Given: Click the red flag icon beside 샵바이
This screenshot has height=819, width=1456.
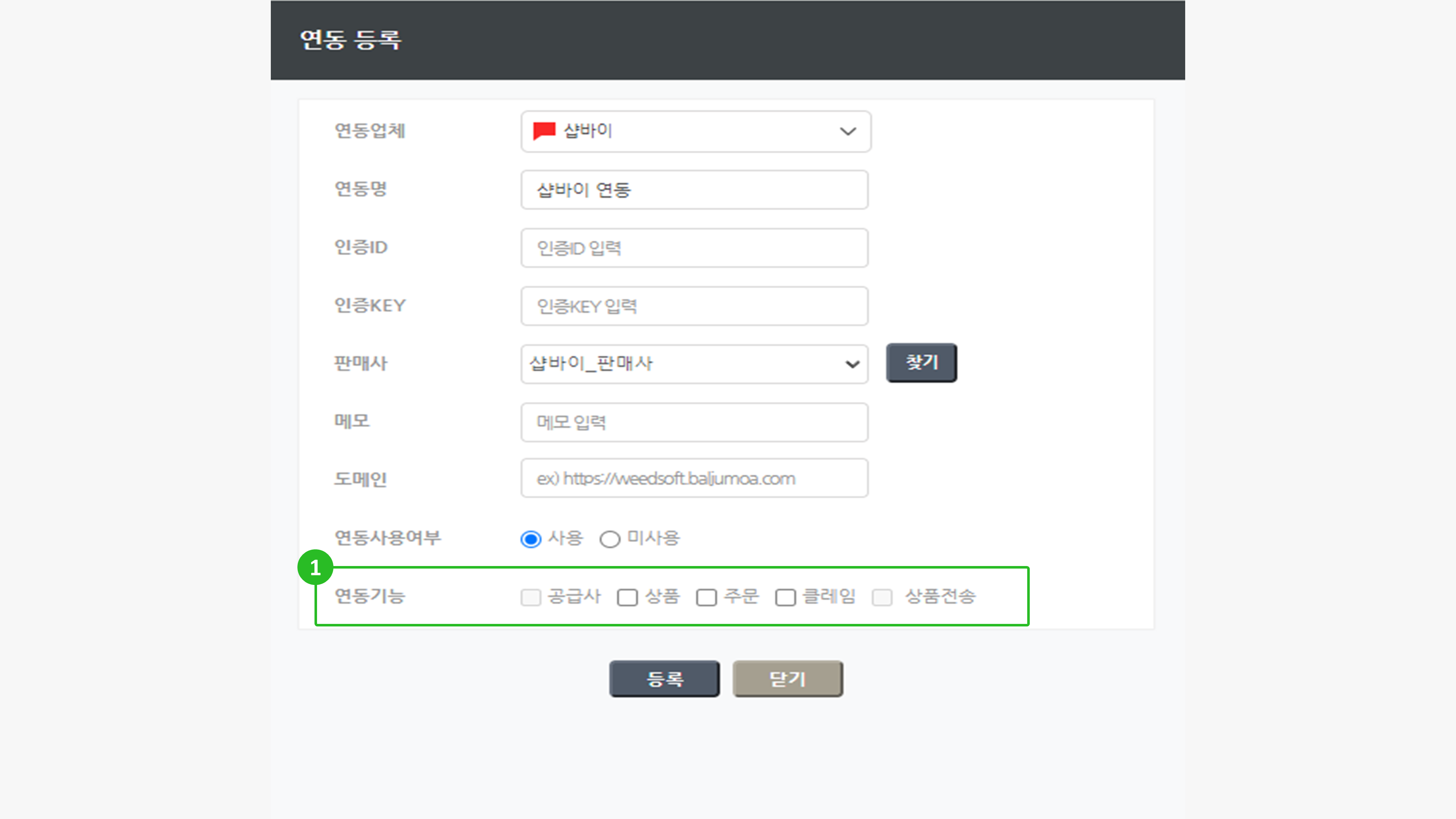Looking at the screenshot, I should click(x=544, y=131).
